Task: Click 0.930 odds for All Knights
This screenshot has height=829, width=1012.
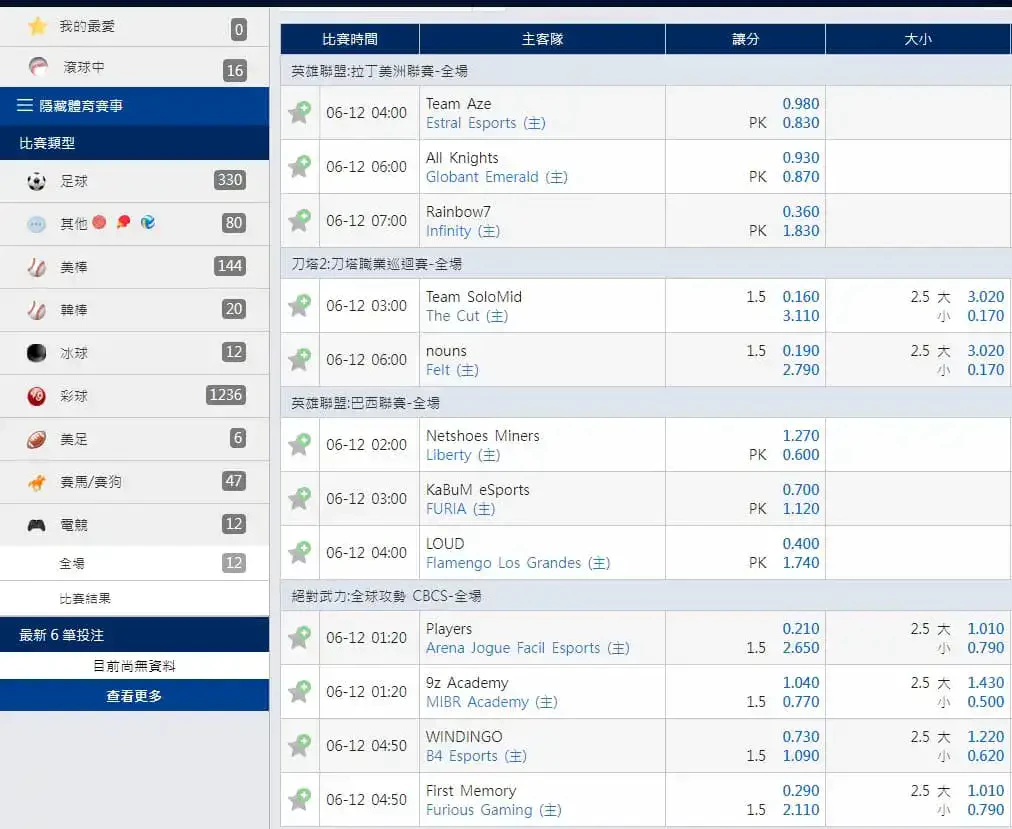Action: point(800,158)
